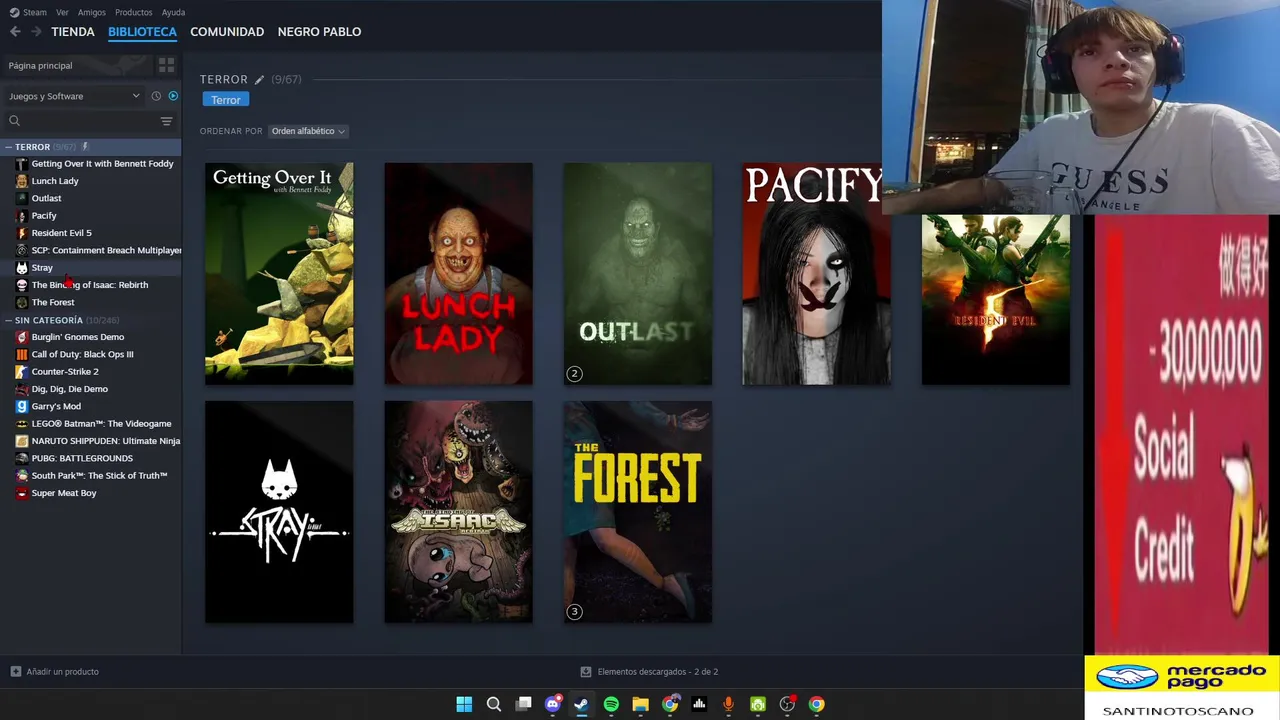This screenshot has width=1280, height=720.
Task: Select Stray in sidebar list
Action: tap(91, 268)
